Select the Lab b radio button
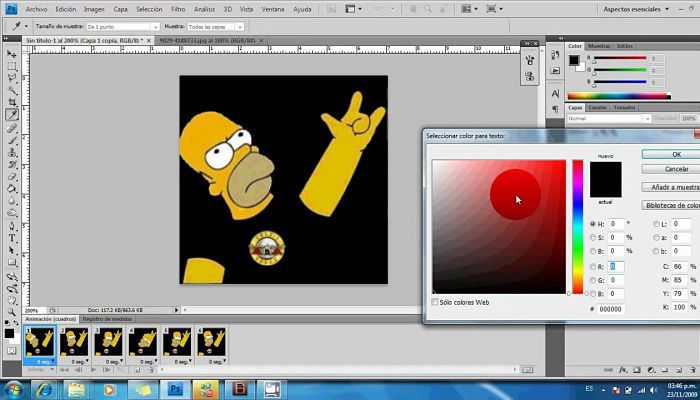This screenshot has width=700, height=400. coord(656,251)
